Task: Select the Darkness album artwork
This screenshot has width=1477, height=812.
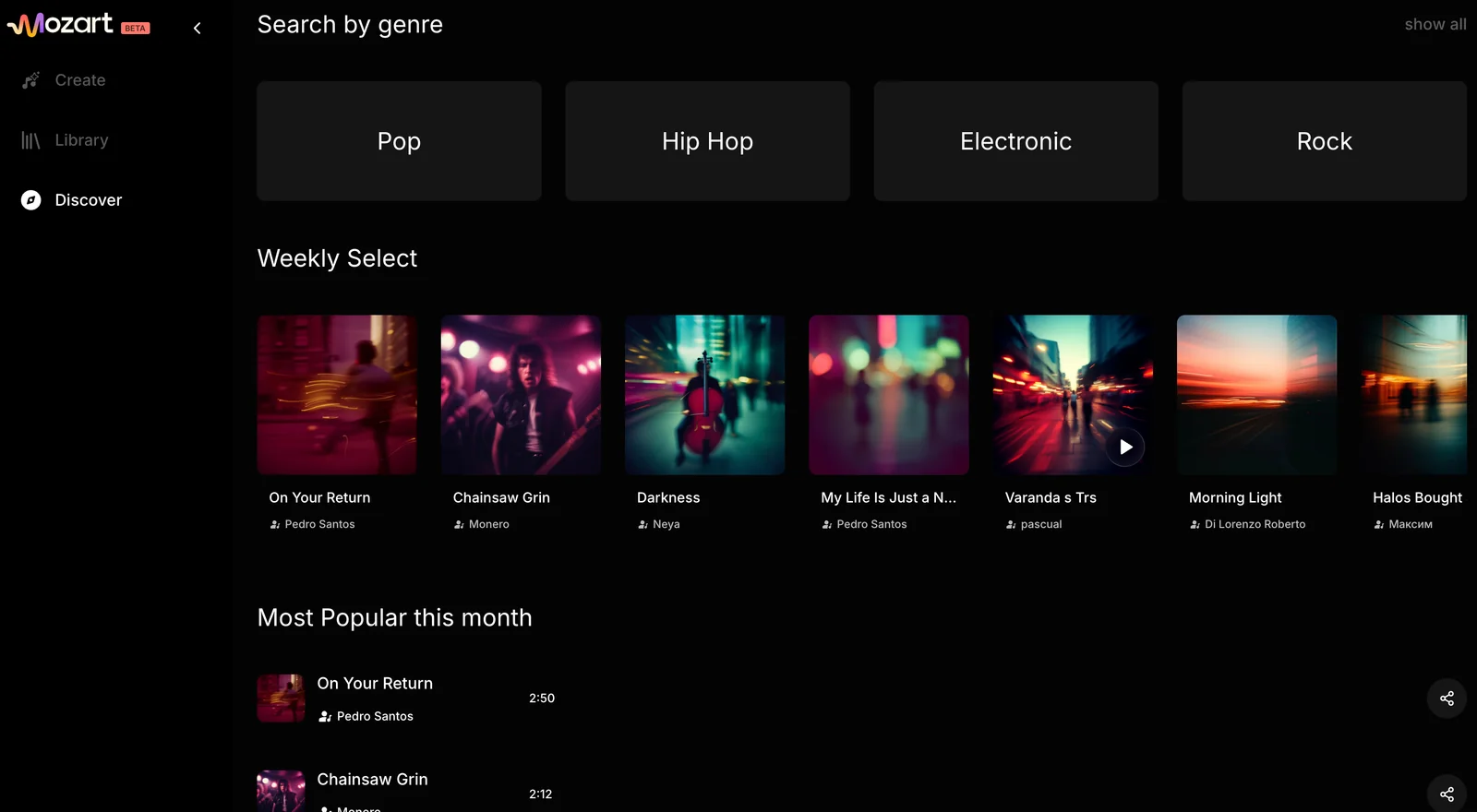Action: [704, 395]
